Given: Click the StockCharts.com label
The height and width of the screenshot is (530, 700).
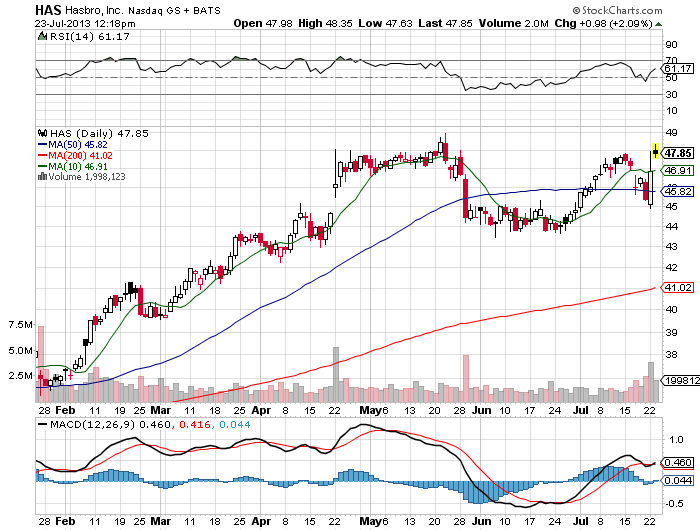Looking at the screenshot, I should pos(618,10).
